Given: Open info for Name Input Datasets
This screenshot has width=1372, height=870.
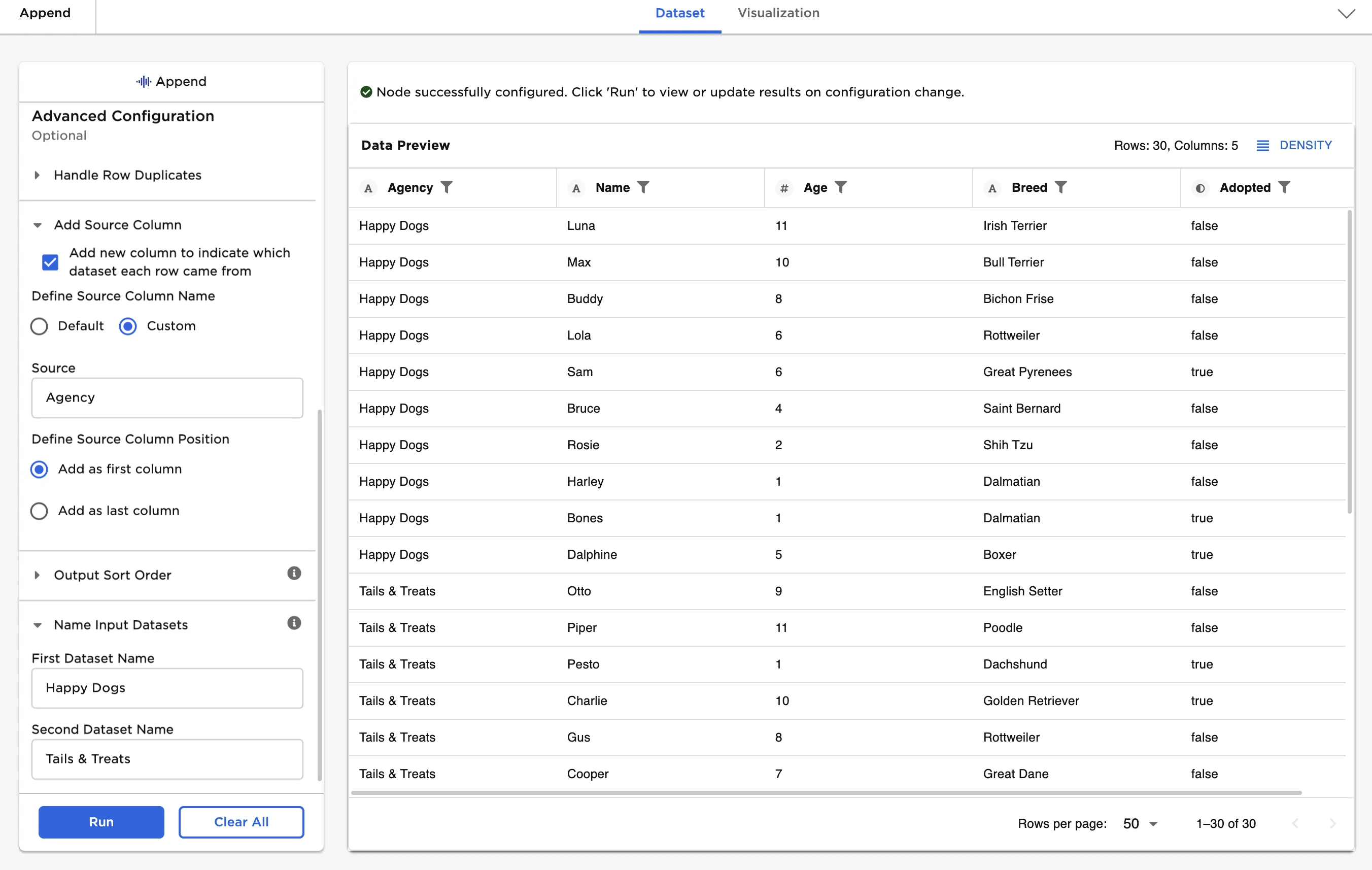Looking at the screenshot, I should [x=294, y=623].
